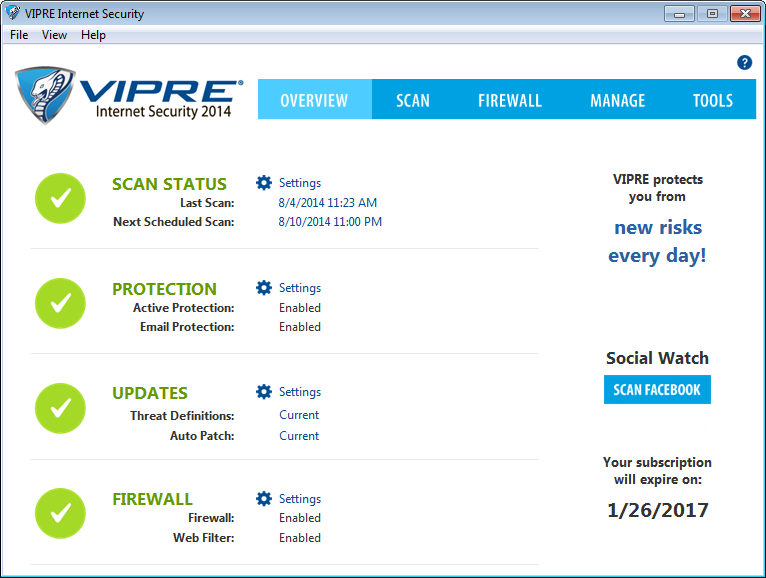Go to the MANAGE tab
Screen dimensions: 766x578
point(617,100)
